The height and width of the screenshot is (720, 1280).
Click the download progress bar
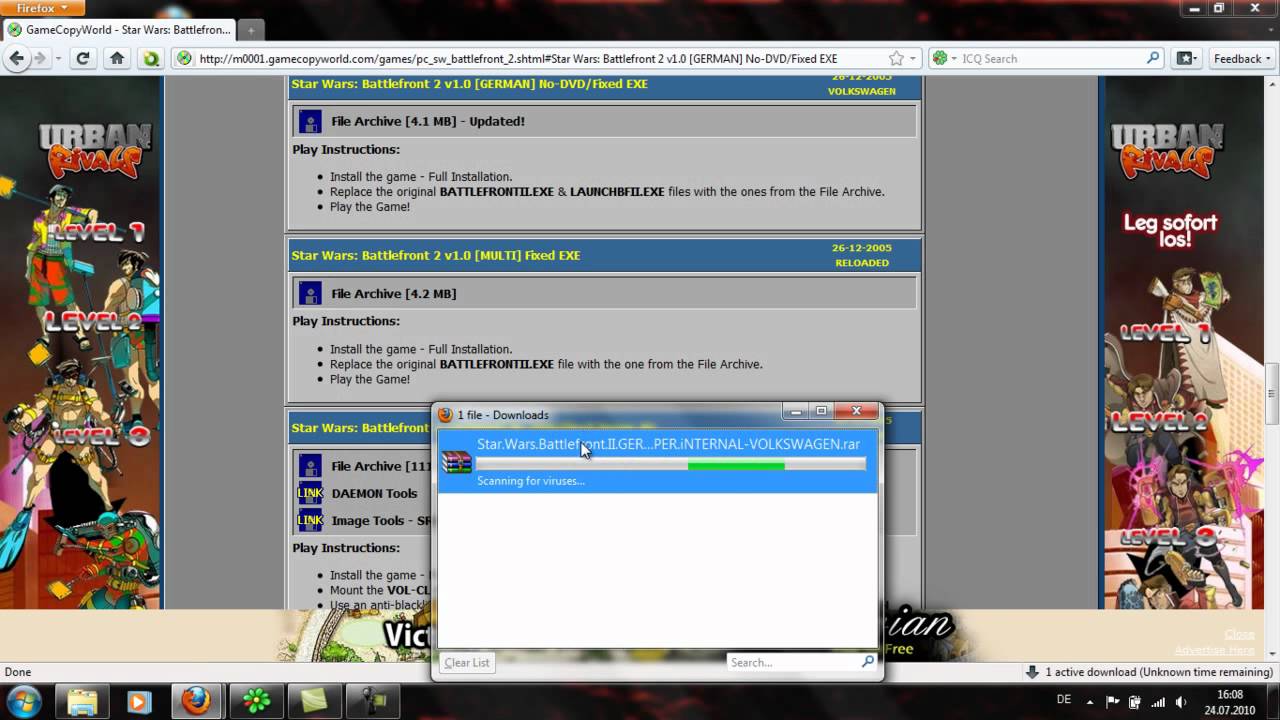[671, 465]
